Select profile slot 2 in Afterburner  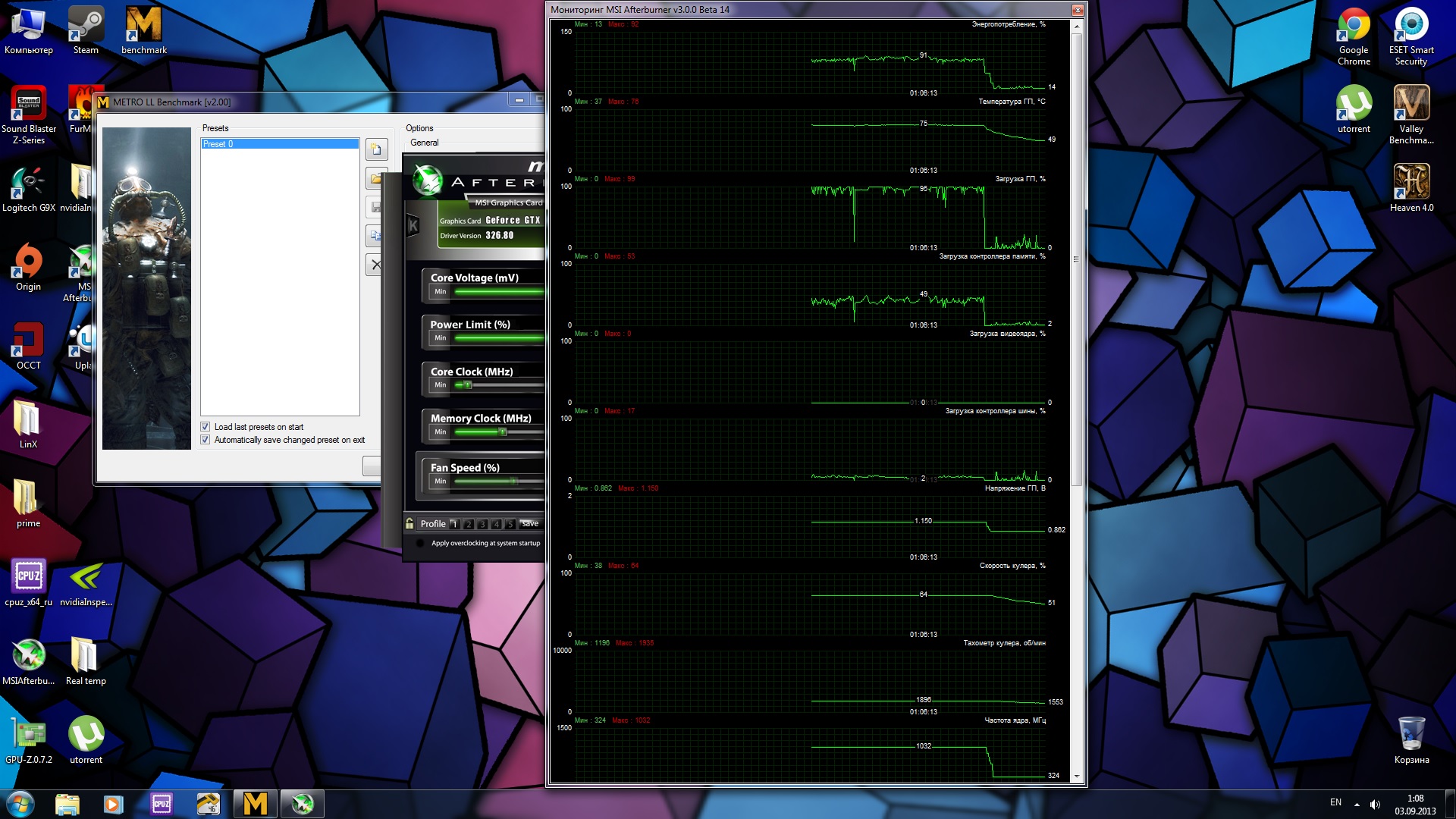(x=468, y=524)
